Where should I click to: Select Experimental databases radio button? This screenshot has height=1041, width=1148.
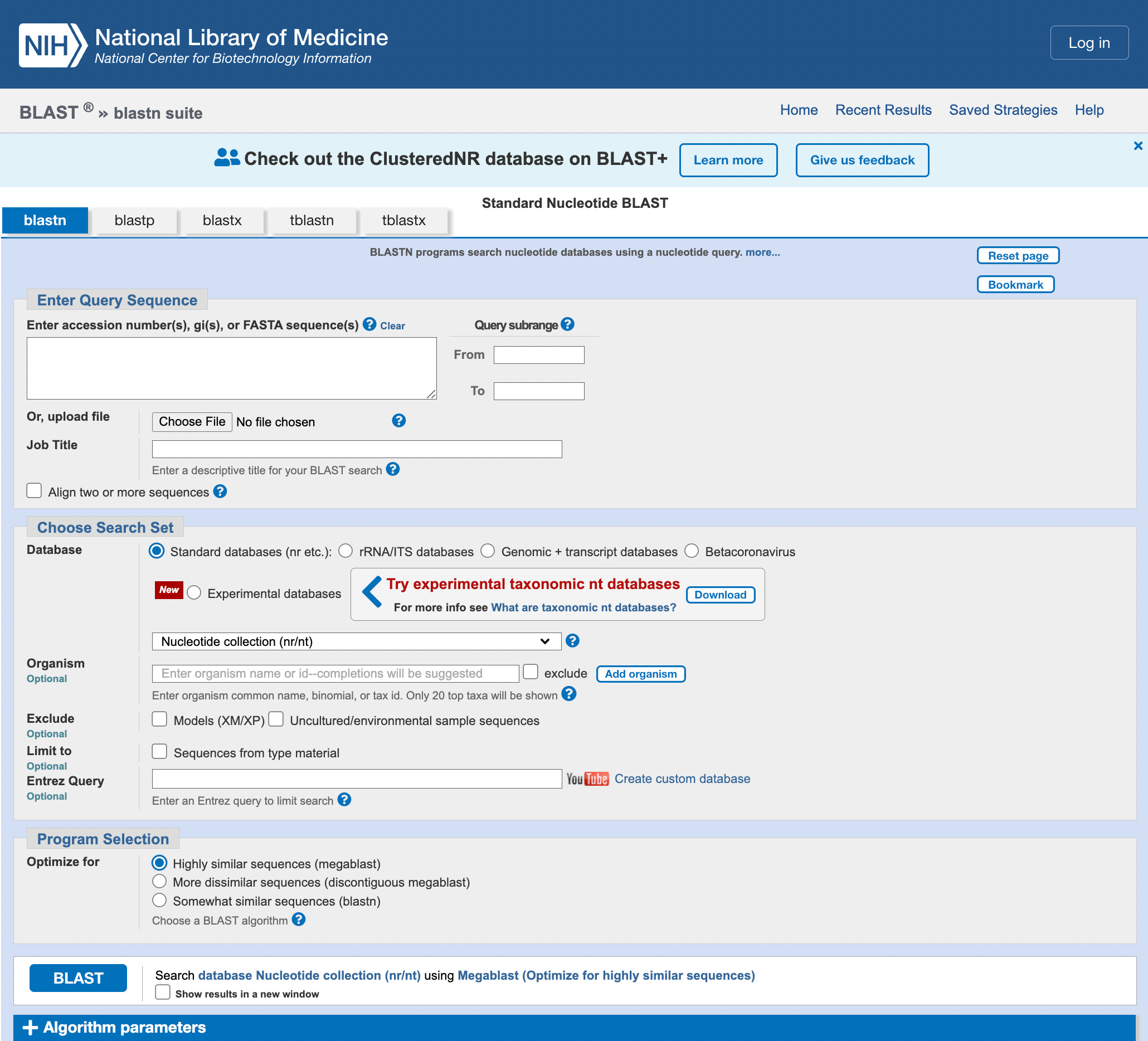click(x=193, y=593)
